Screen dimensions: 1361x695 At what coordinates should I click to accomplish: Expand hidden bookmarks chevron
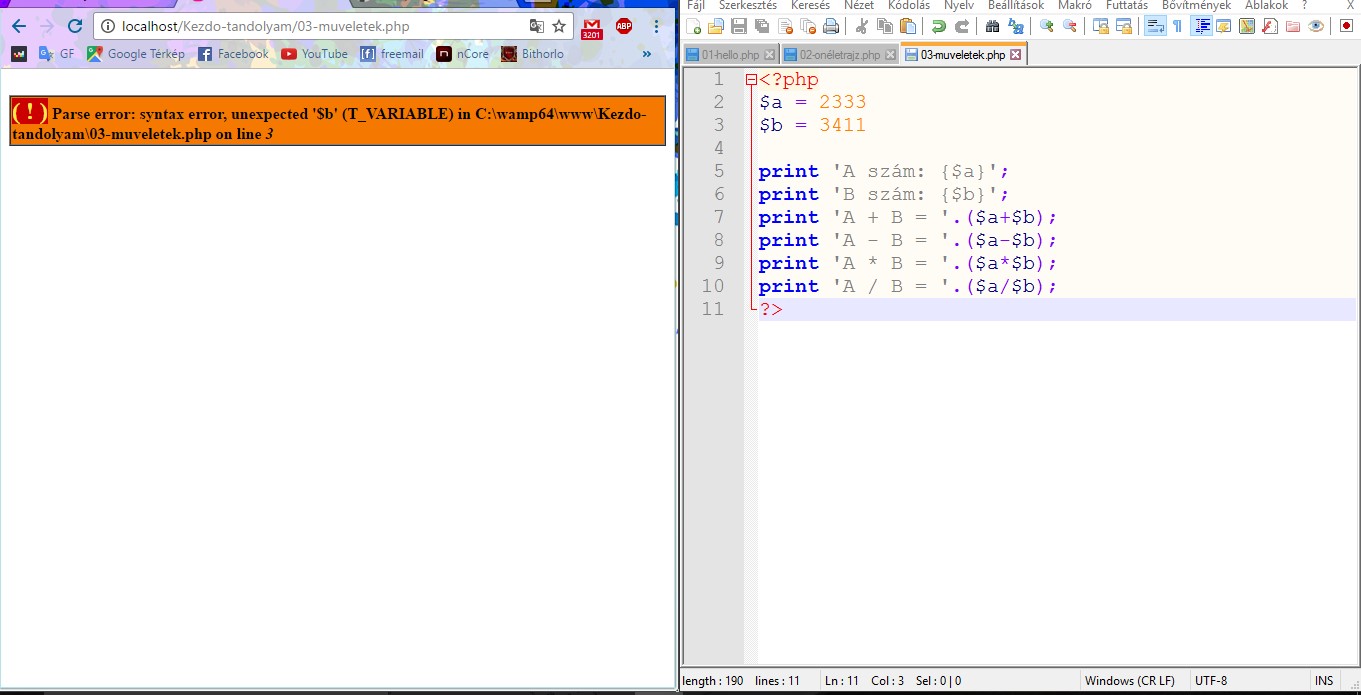646,54
